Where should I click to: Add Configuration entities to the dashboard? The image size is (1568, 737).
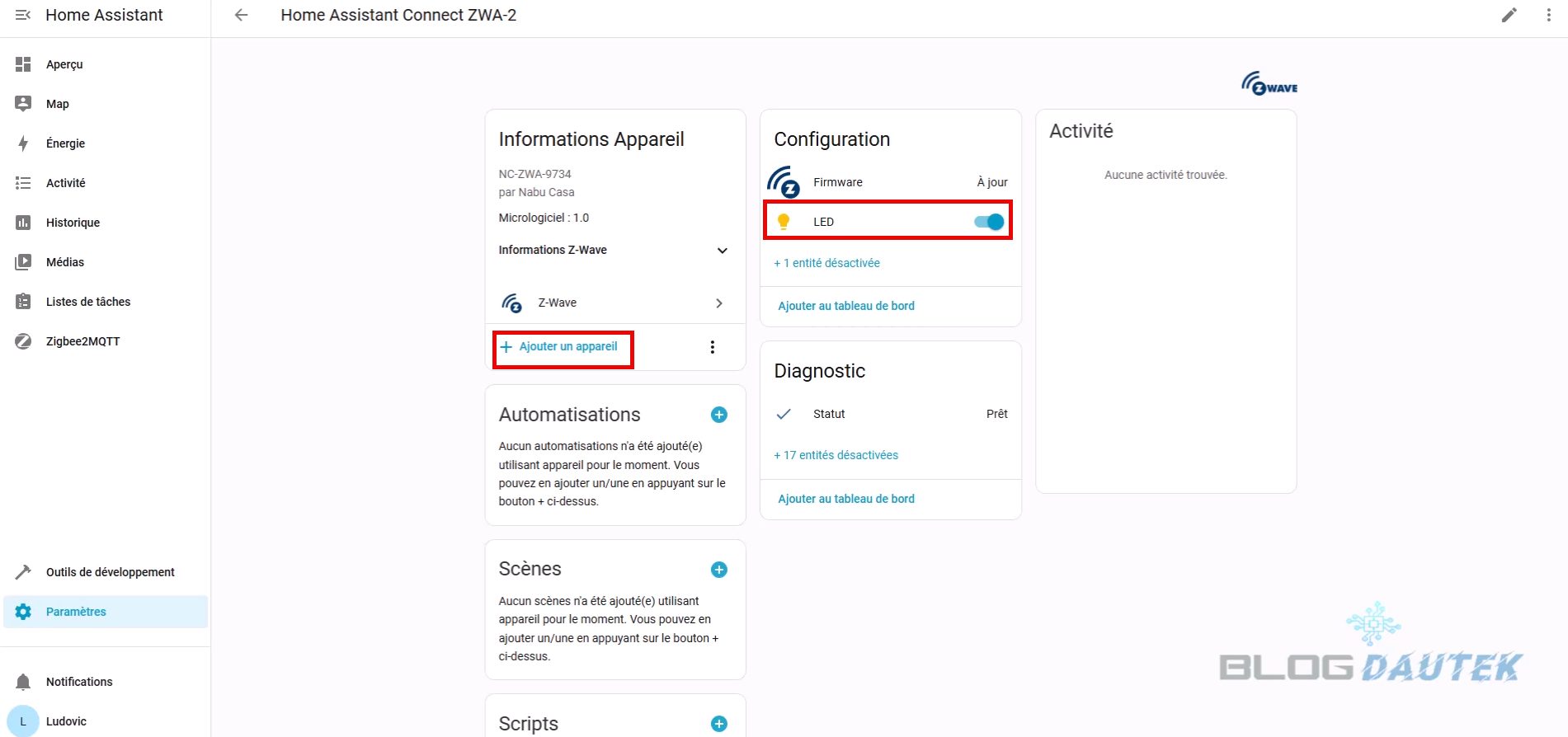click(x=846, y=306)
